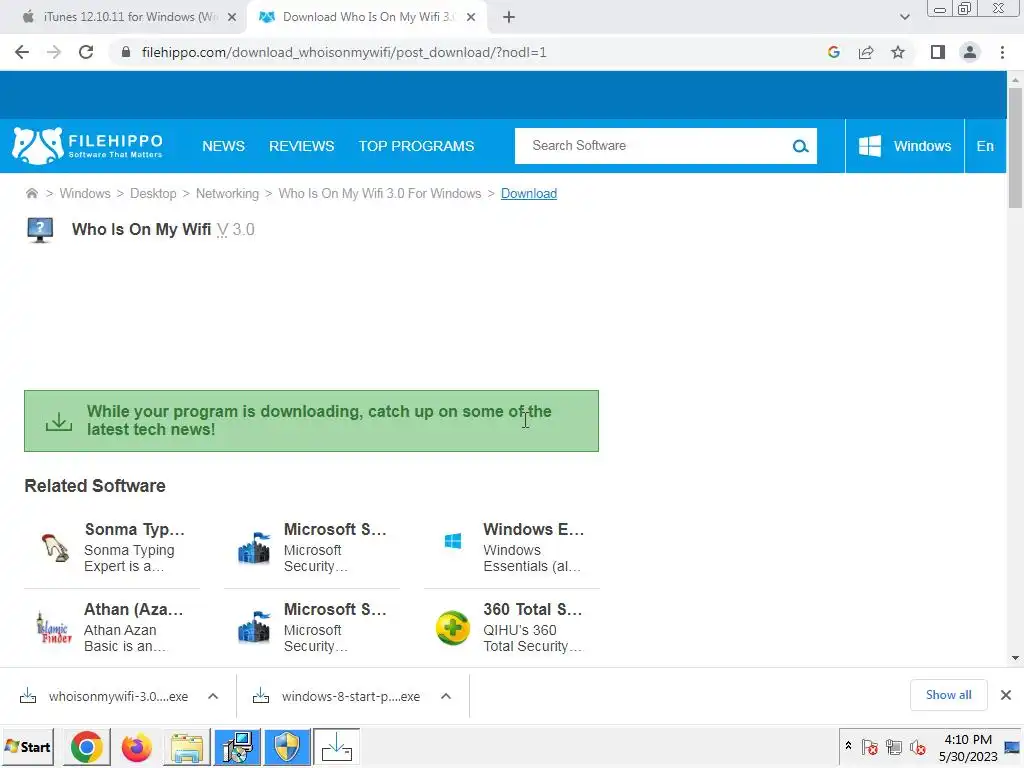Open Google icon in address bar

833,52
